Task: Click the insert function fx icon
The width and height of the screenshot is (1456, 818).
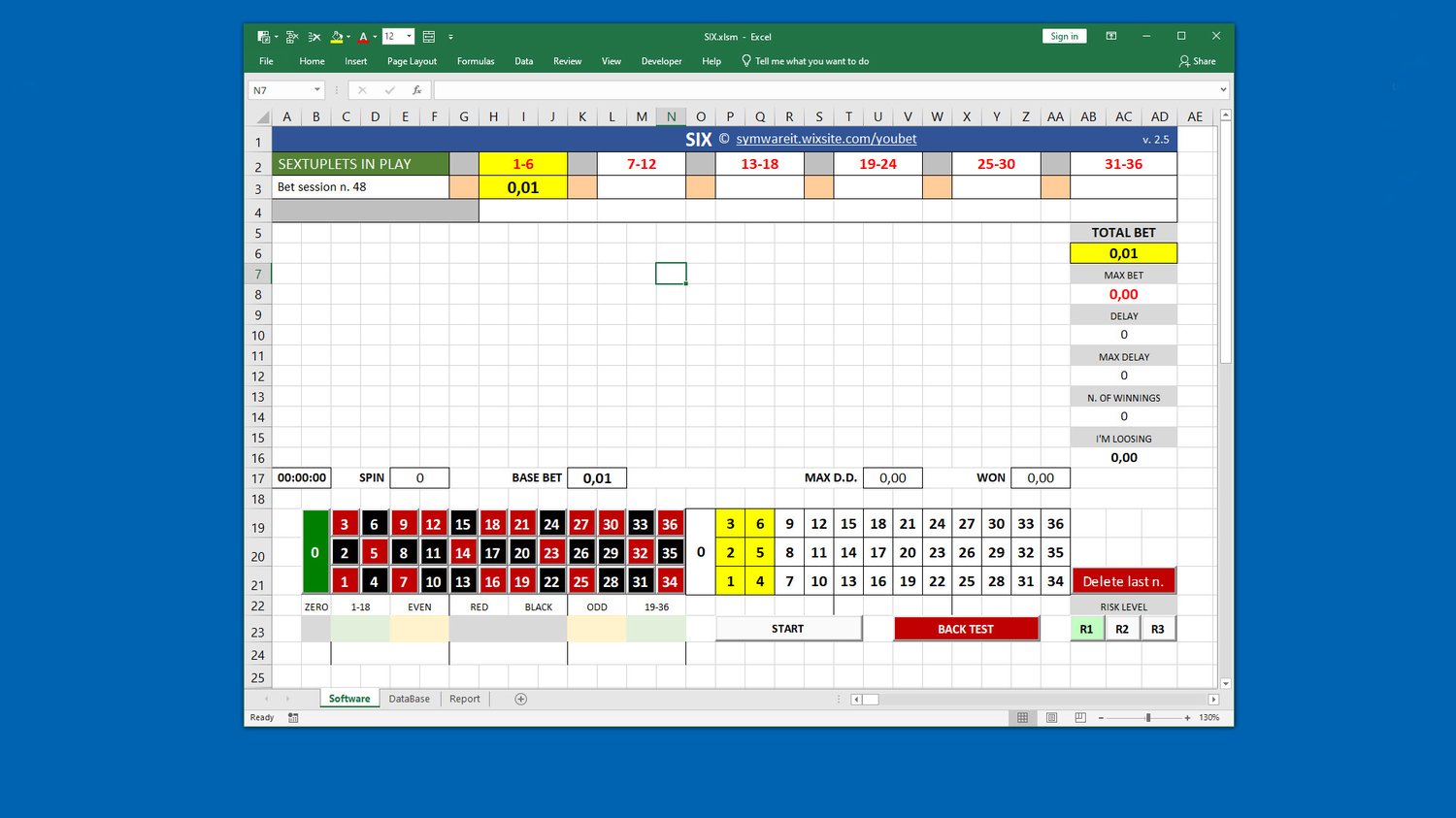Action: (416, 90)
